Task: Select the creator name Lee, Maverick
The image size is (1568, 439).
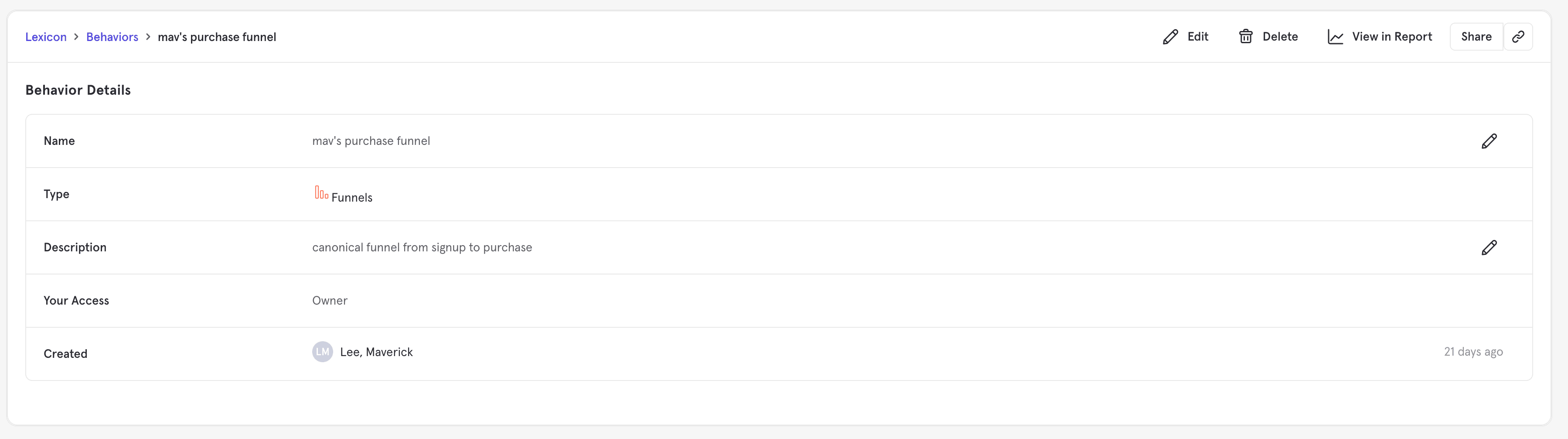Action: coord(376,352)
